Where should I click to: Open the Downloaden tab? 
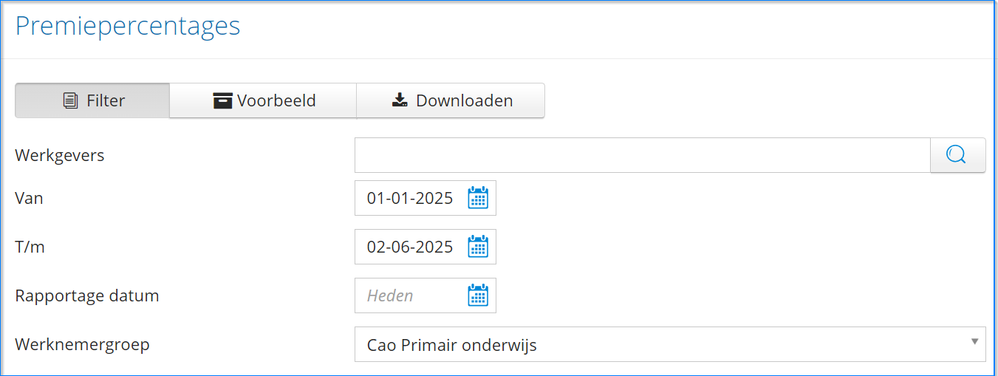[450, 101]
